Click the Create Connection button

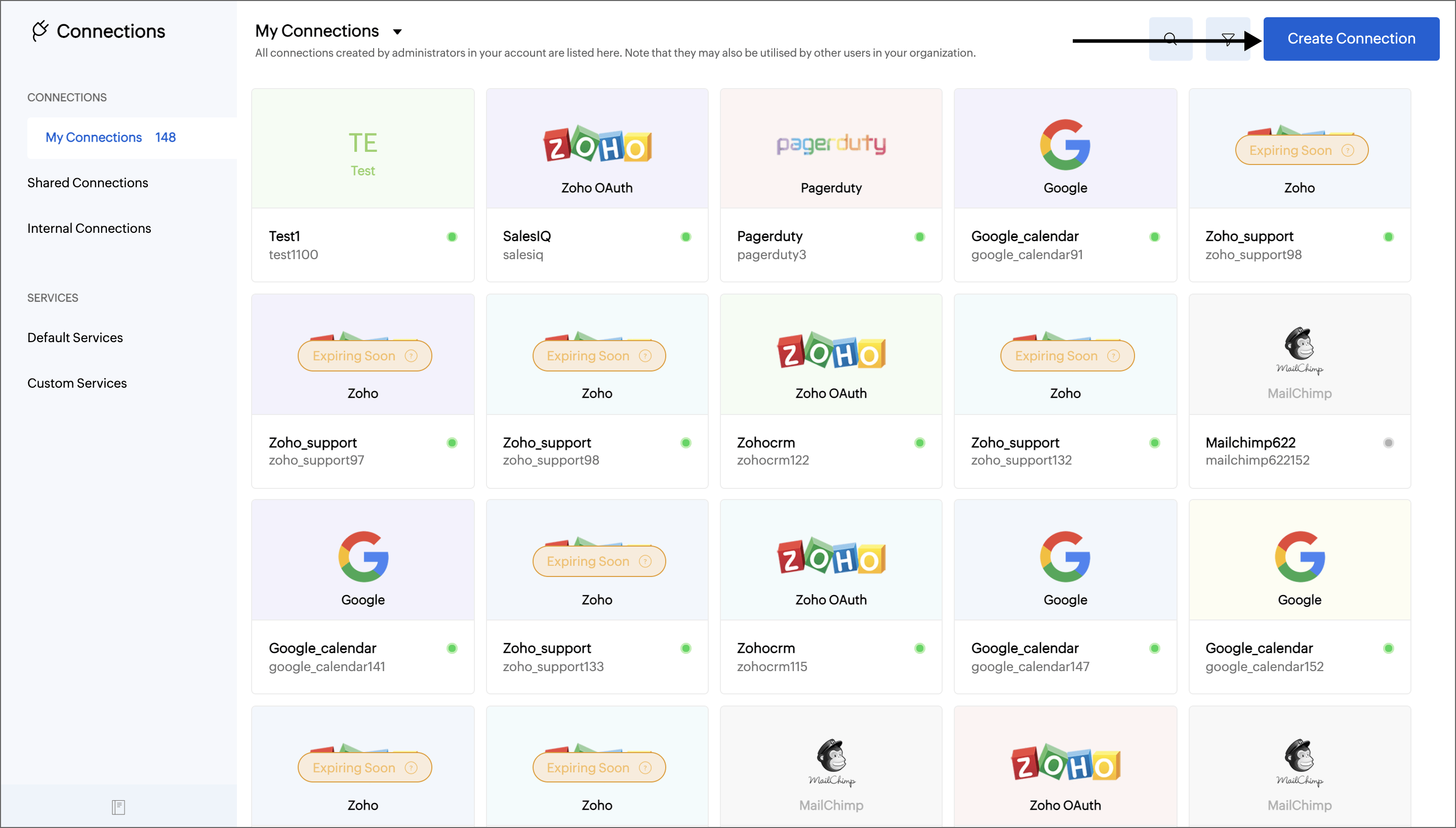point(1351,38)
